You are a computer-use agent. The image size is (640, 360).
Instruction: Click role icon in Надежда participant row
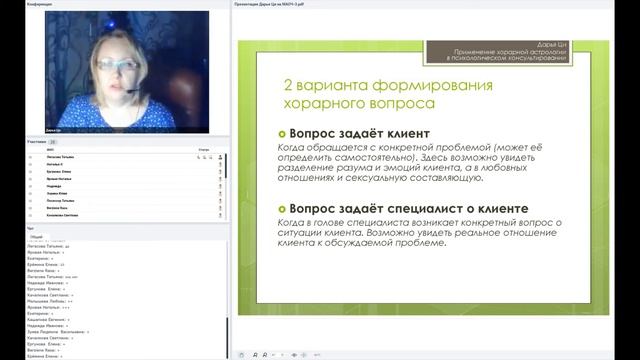click(220, 187)
